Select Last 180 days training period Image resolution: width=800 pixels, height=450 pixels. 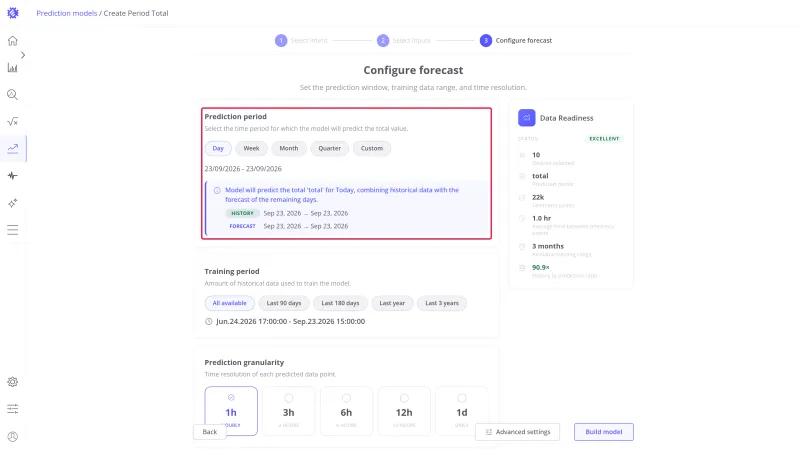pos(340,303)
